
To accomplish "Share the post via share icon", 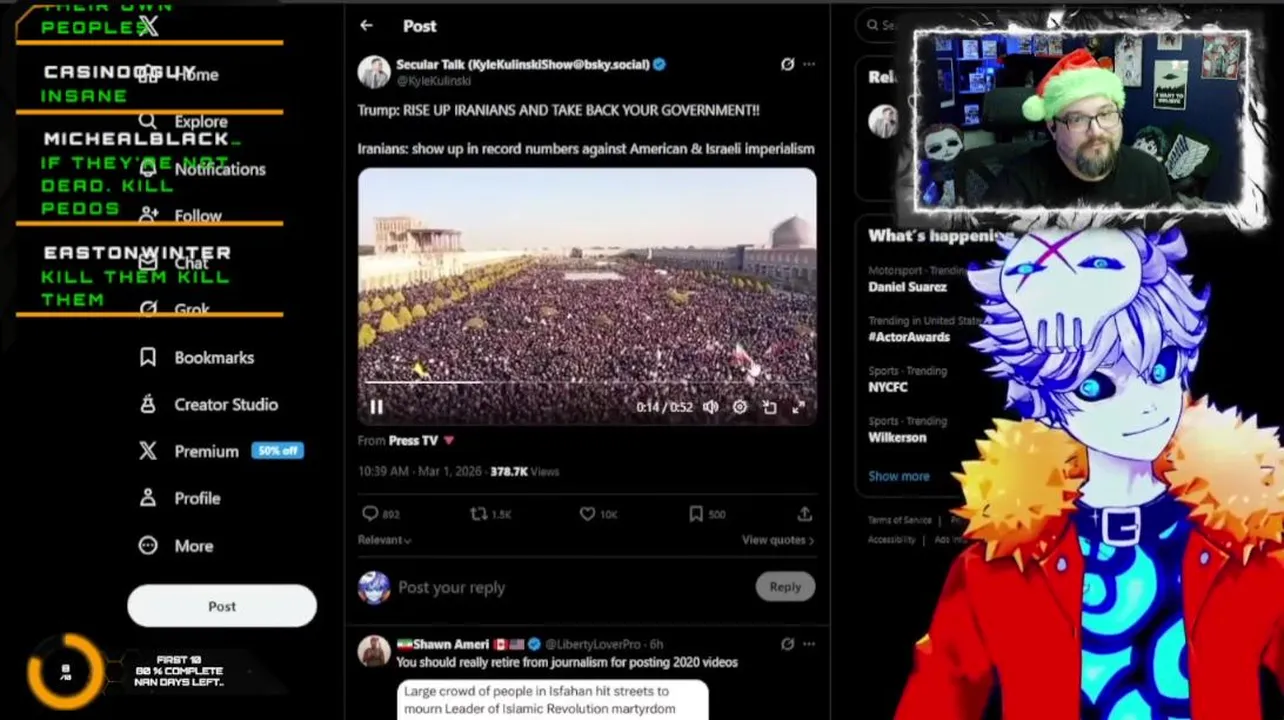I will point(804,514).
